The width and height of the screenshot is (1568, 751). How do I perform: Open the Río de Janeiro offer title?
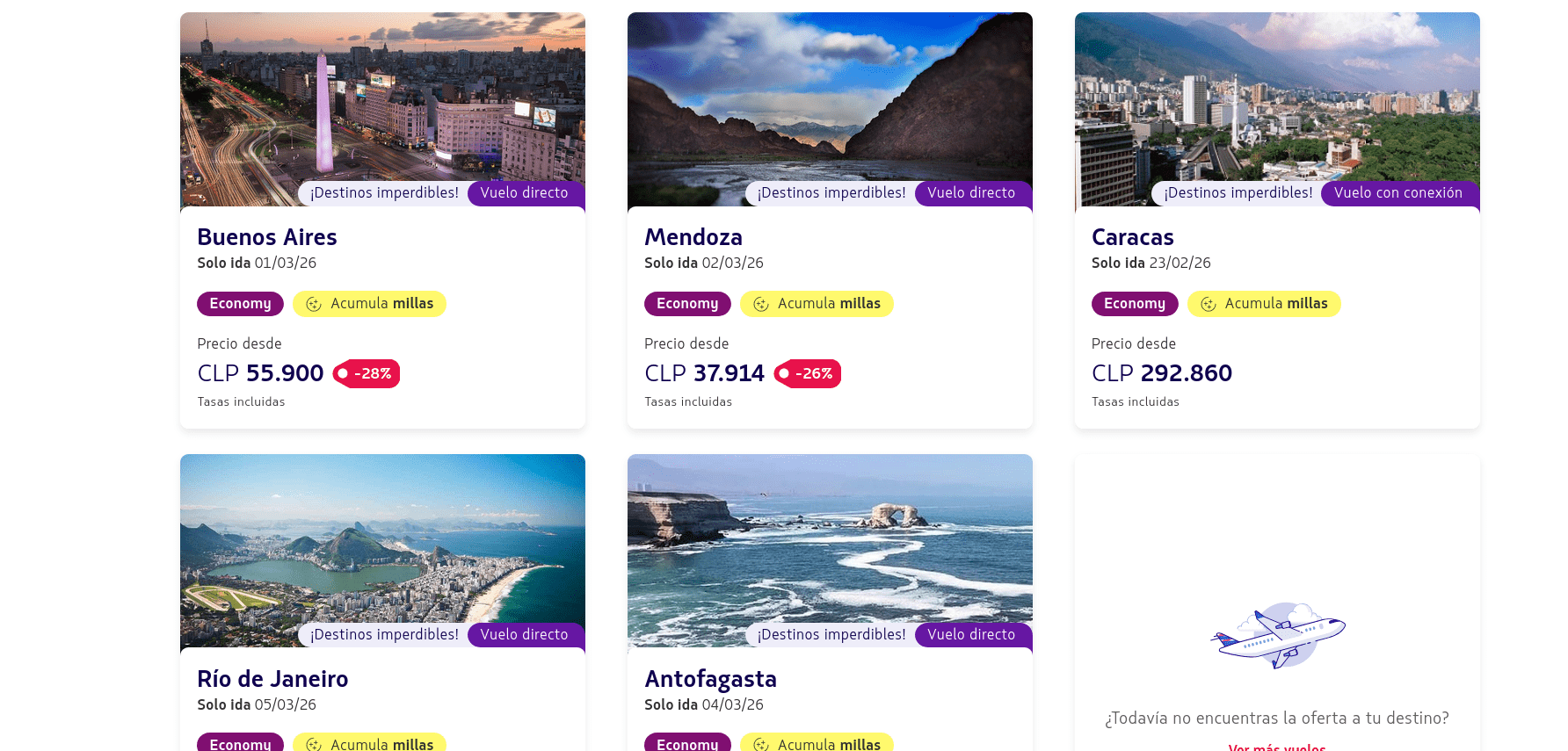coord(272,679)
